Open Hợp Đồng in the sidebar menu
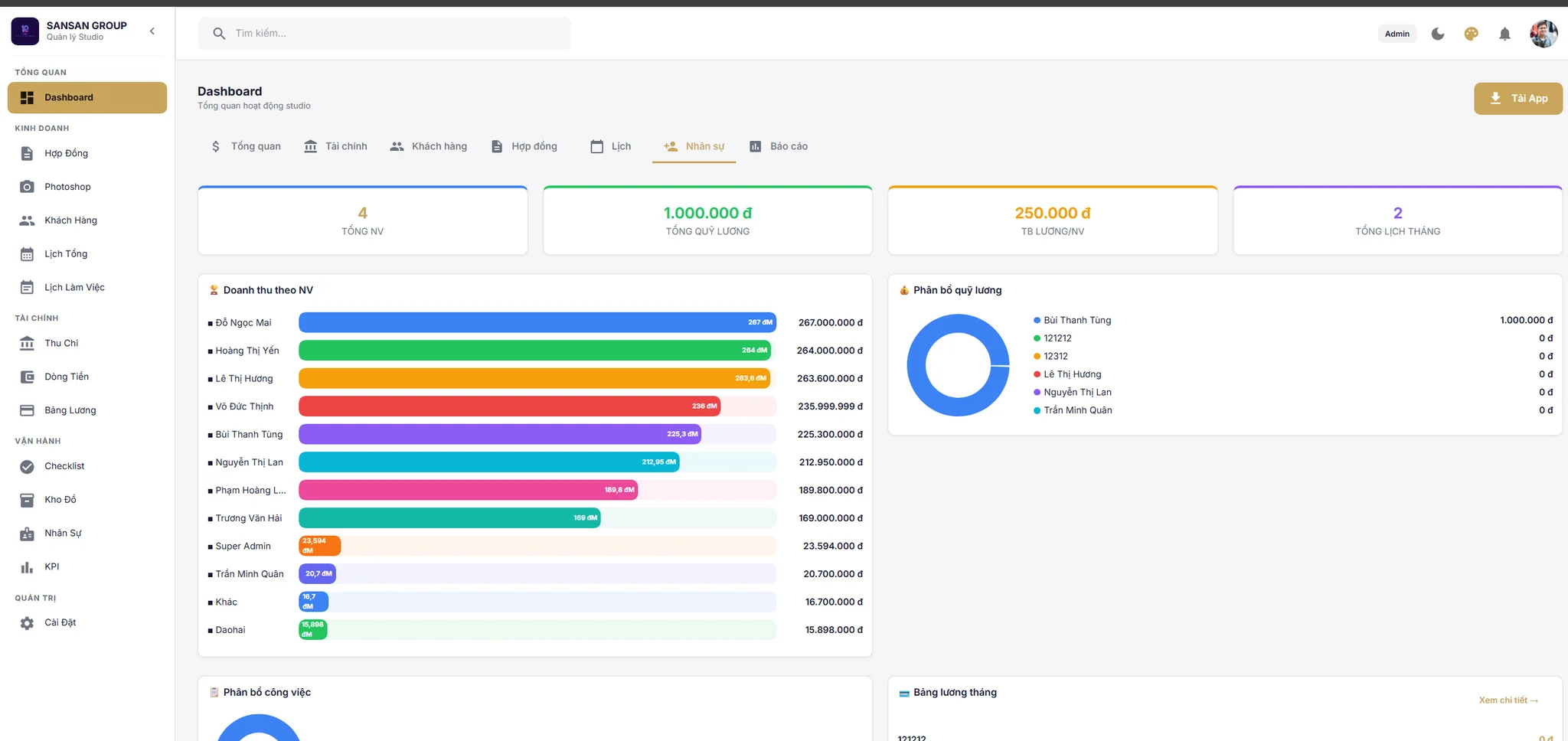 [87, 154]
